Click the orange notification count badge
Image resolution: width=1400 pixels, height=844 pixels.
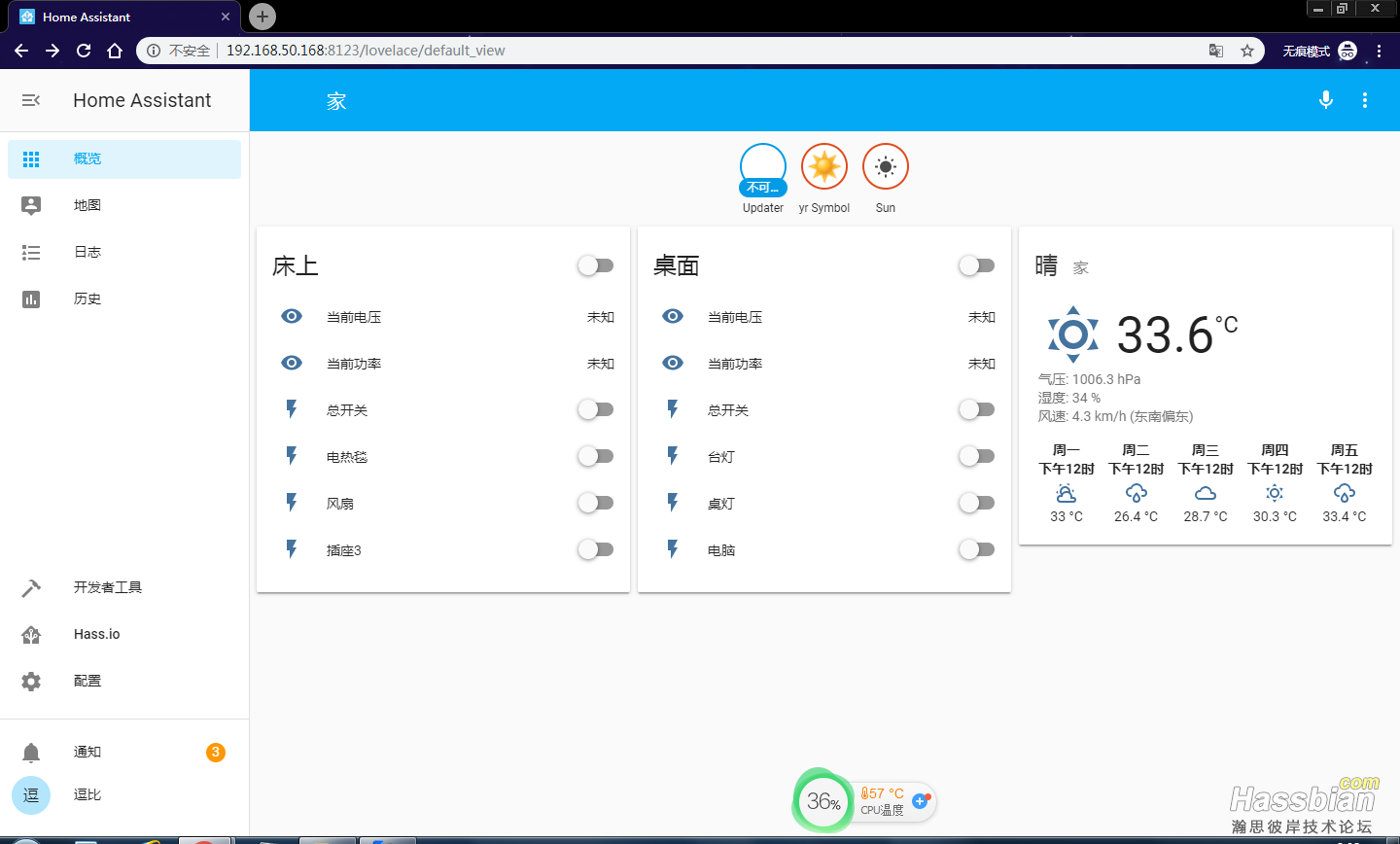pos(216,752)
